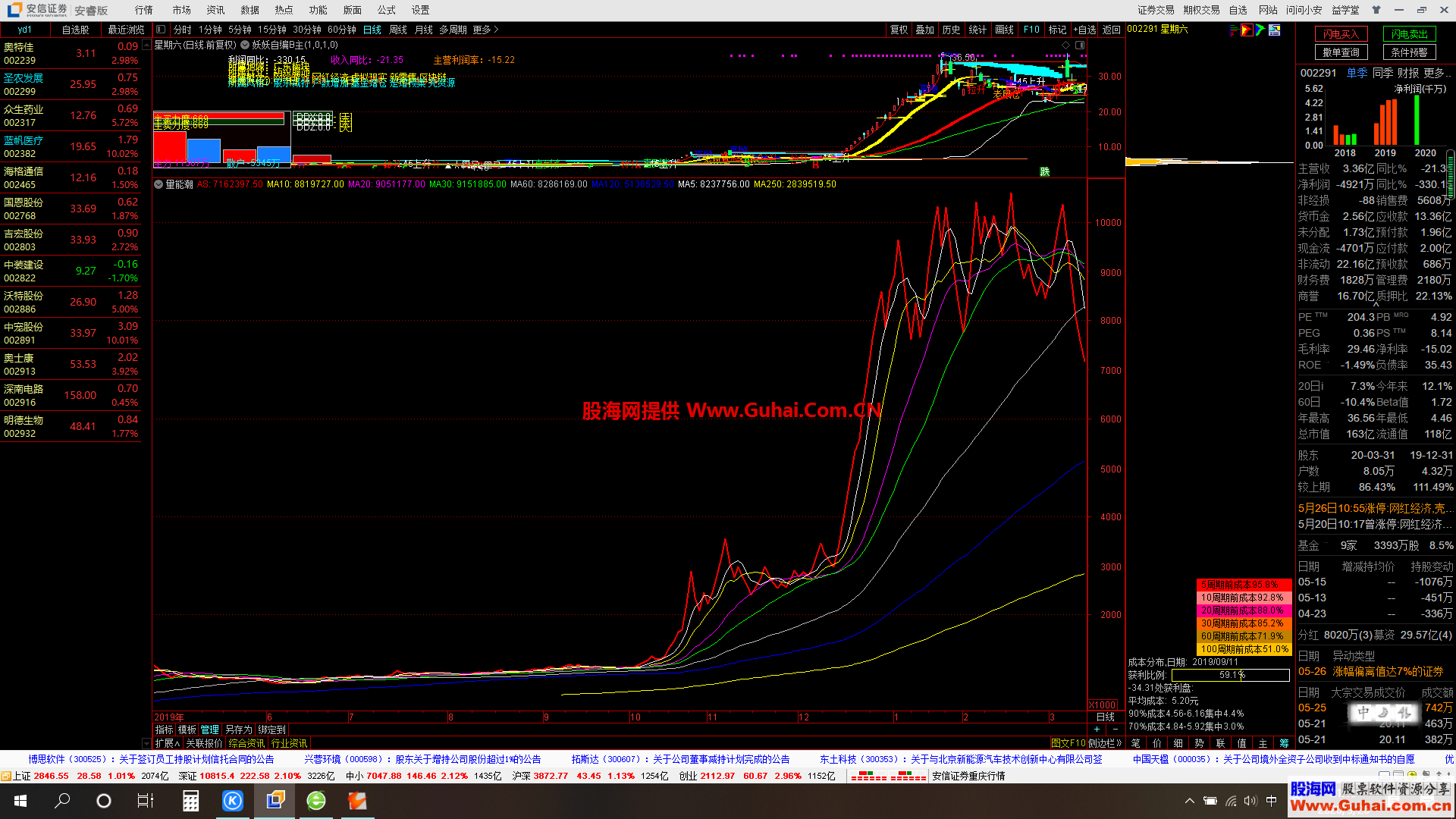The image size is (1456, 819).
Task: Click the index bar orange window icon
Action: (x=6, y=776)
